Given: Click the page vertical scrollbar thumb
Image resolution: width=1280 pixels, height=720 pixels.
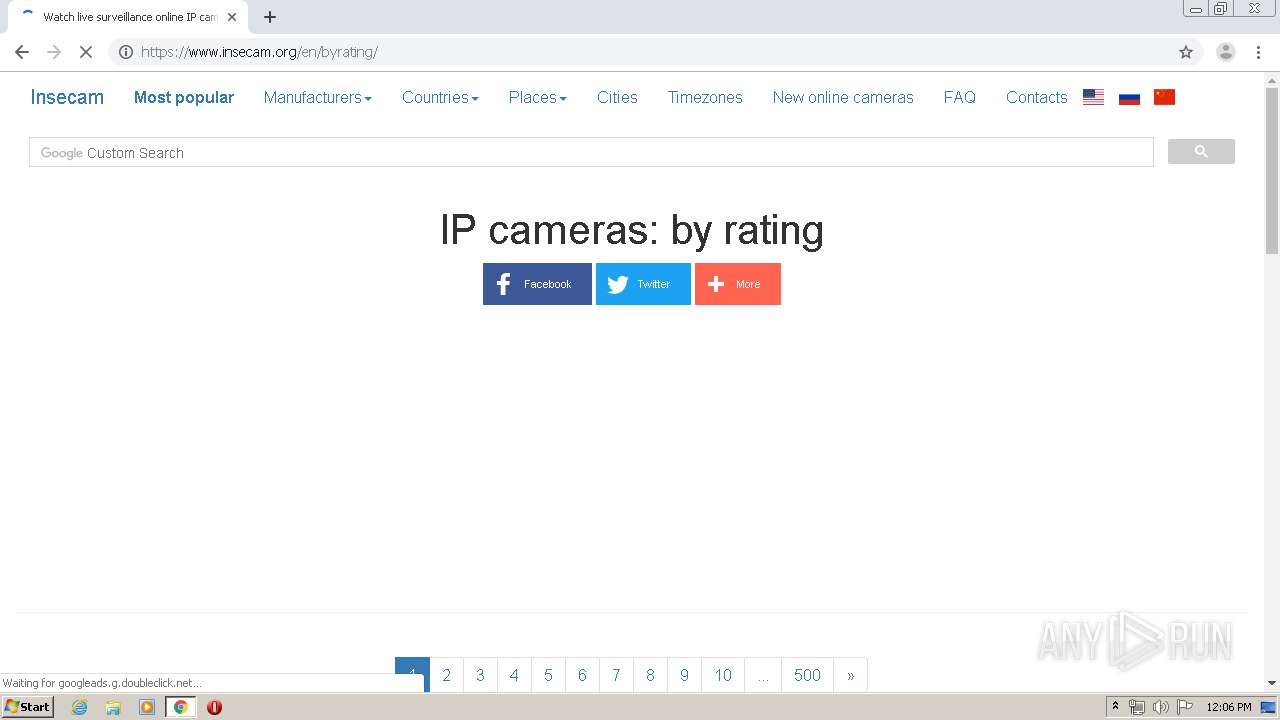Looking at the screenshot, I should coord(1272,170).
